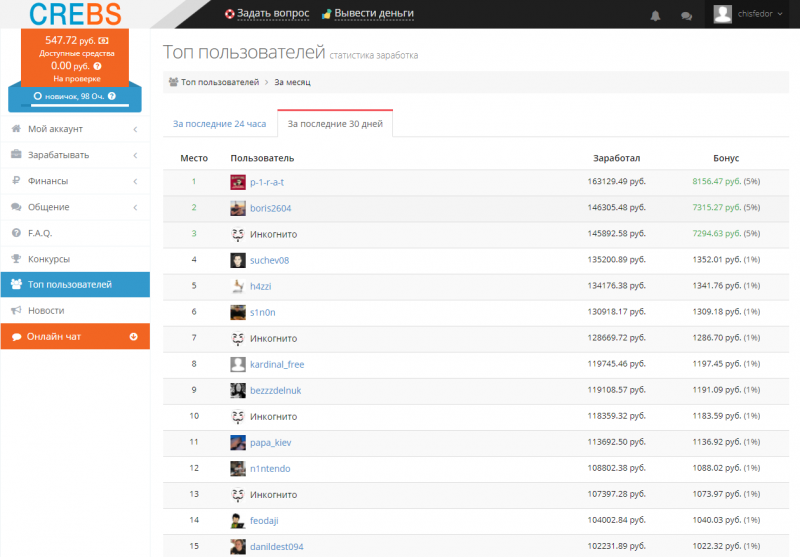Screen dimensions: 800x557
Task: Open the F.A.Q. sidebar item
Action: 75,233
